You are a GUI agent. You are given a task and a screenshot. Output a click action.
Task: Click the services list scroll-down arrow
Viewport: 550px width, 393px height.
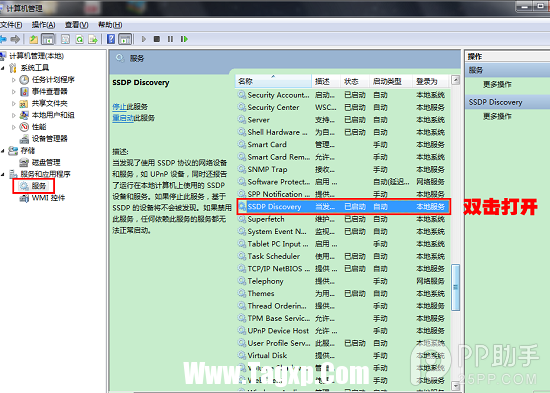click(x=455, y=386)
